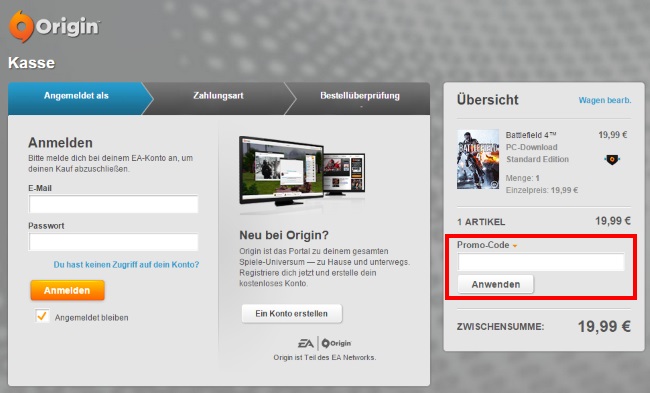The image size is (650, 393).
Task: Open 'Du hast keinen Zugriff auf dein Konto?' link
Action: click(x=126, y=264)
